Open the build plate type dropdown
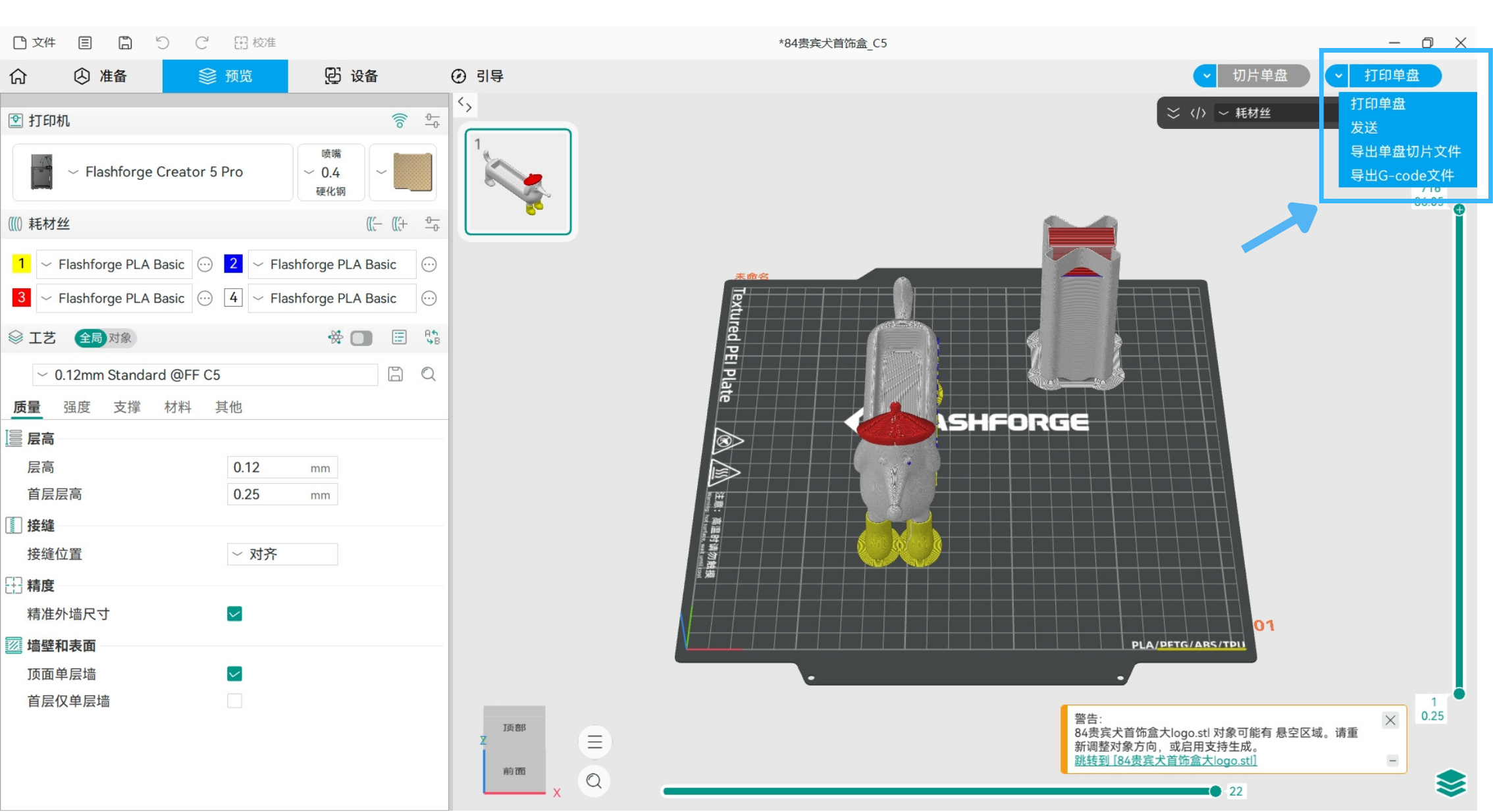1493x812 pixels. click(x=403, y=172)
